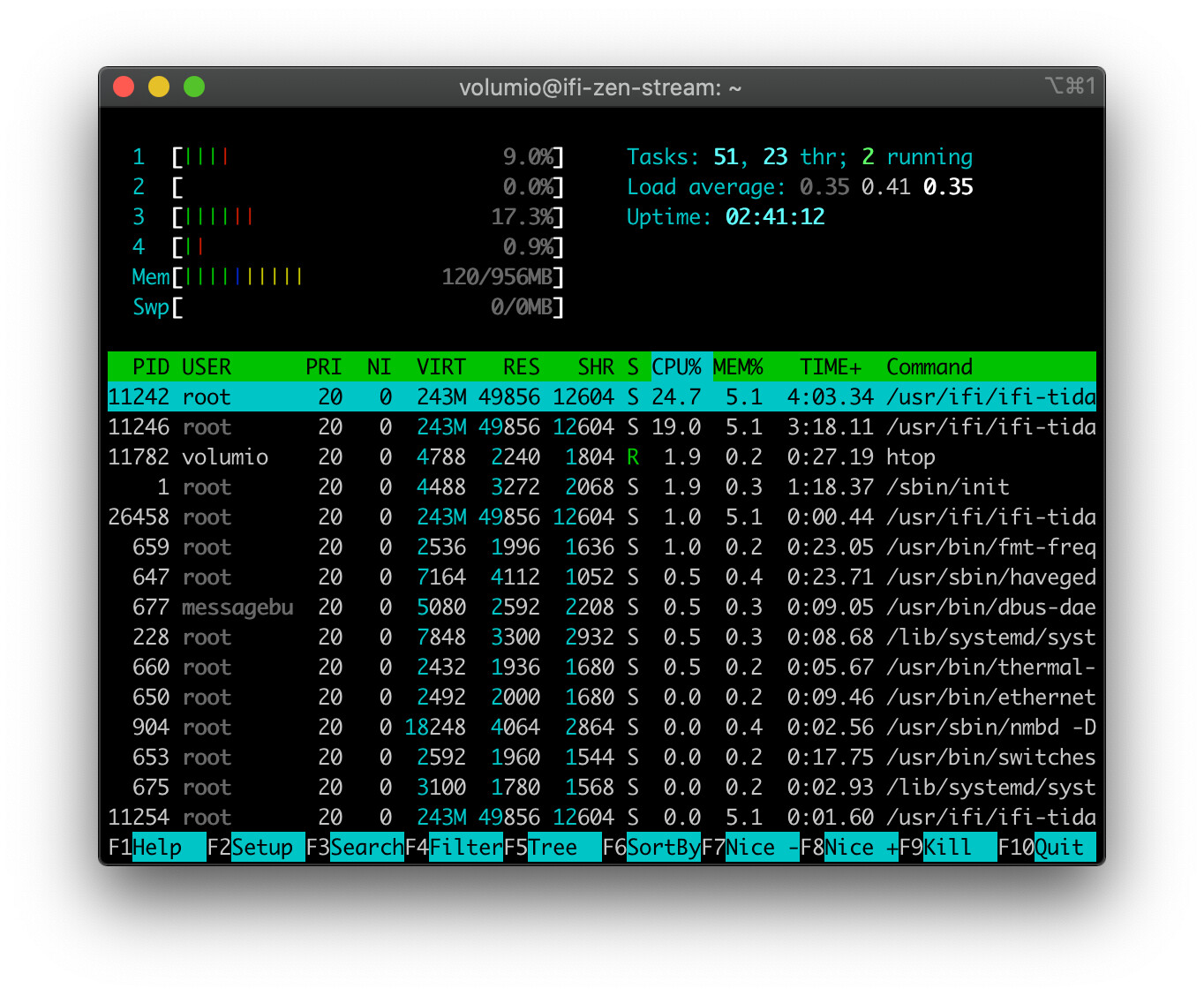Sort by the TIME+ column header

click(x=831, y=367)
